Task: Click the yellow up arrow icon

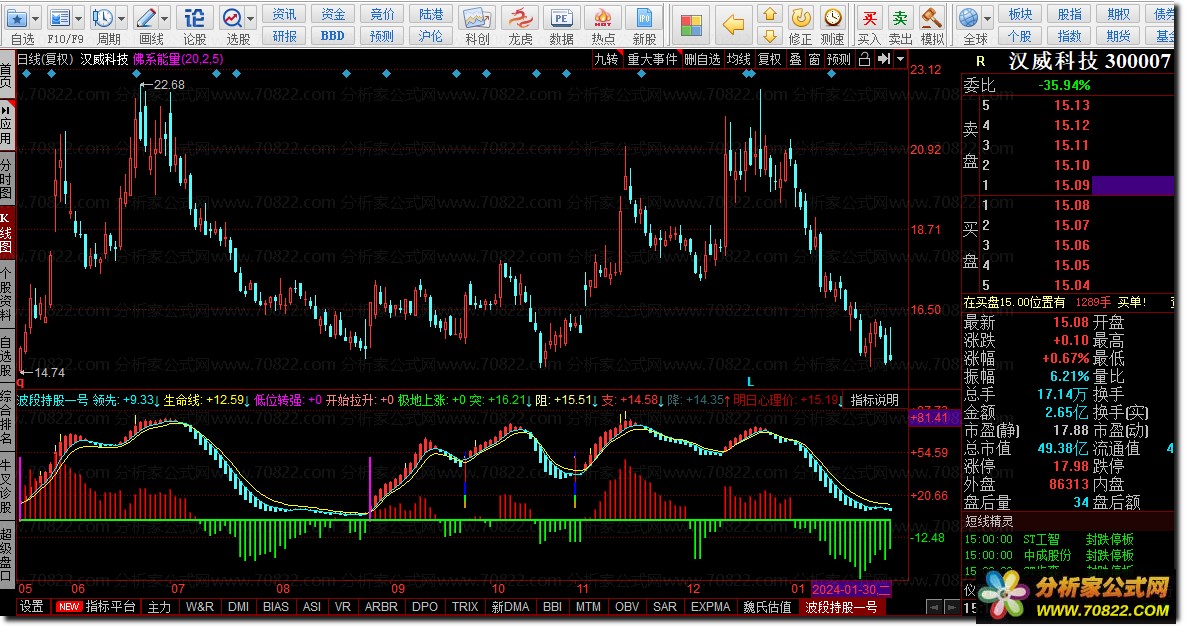Action: pos(769,14)
